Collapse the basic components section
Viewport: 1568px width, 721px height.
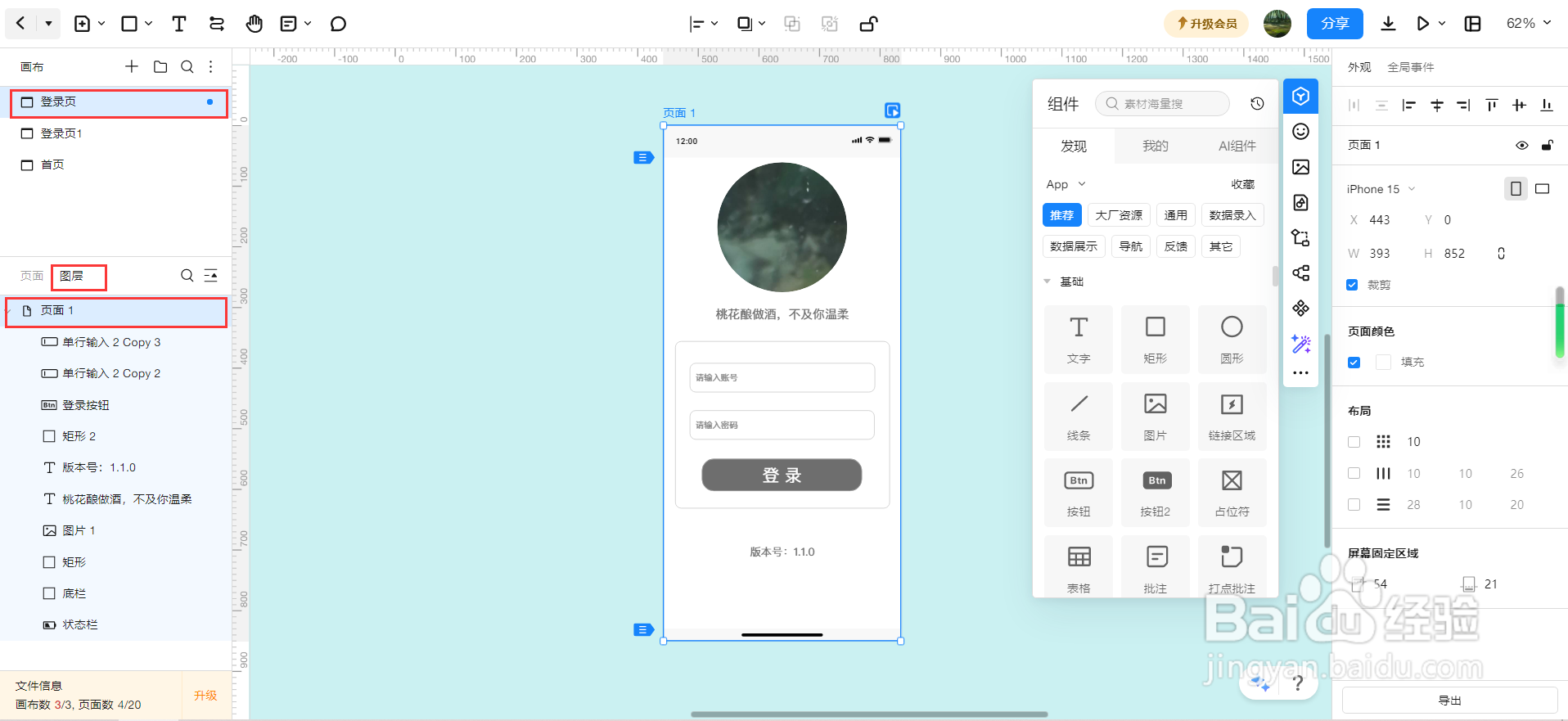click(x=1047, y=282)
